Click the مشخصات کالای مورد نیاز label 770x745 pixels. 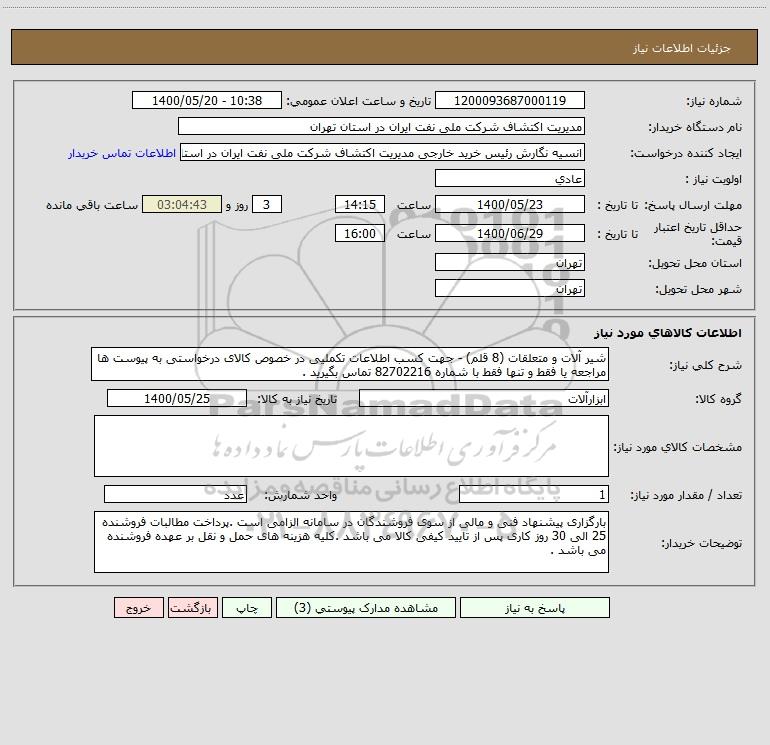678,447
